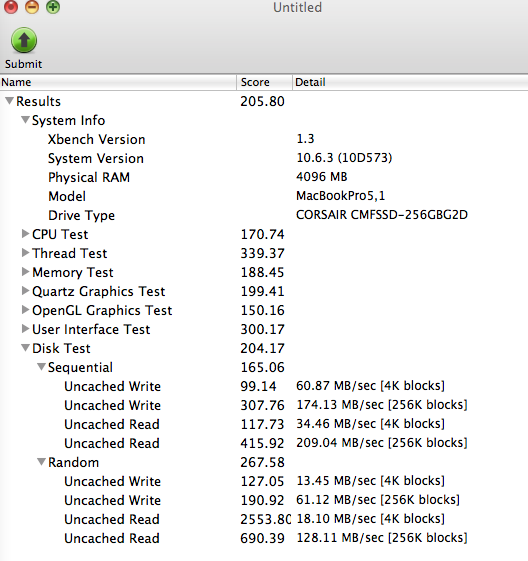Select the Model row
This screenshot has width=528, height=561.
(x=264, y=196)
